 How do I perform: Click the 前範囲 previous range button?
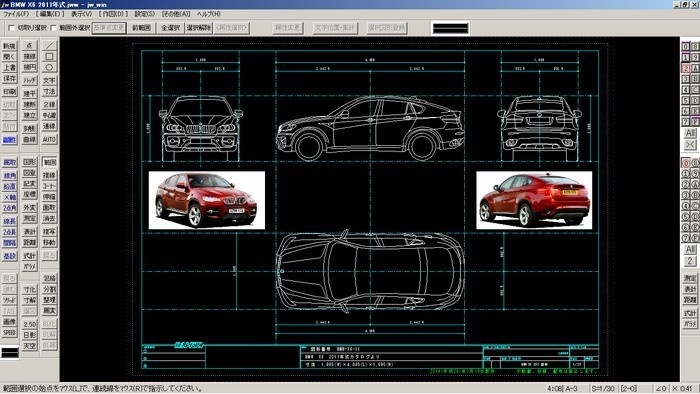point(142,28)
